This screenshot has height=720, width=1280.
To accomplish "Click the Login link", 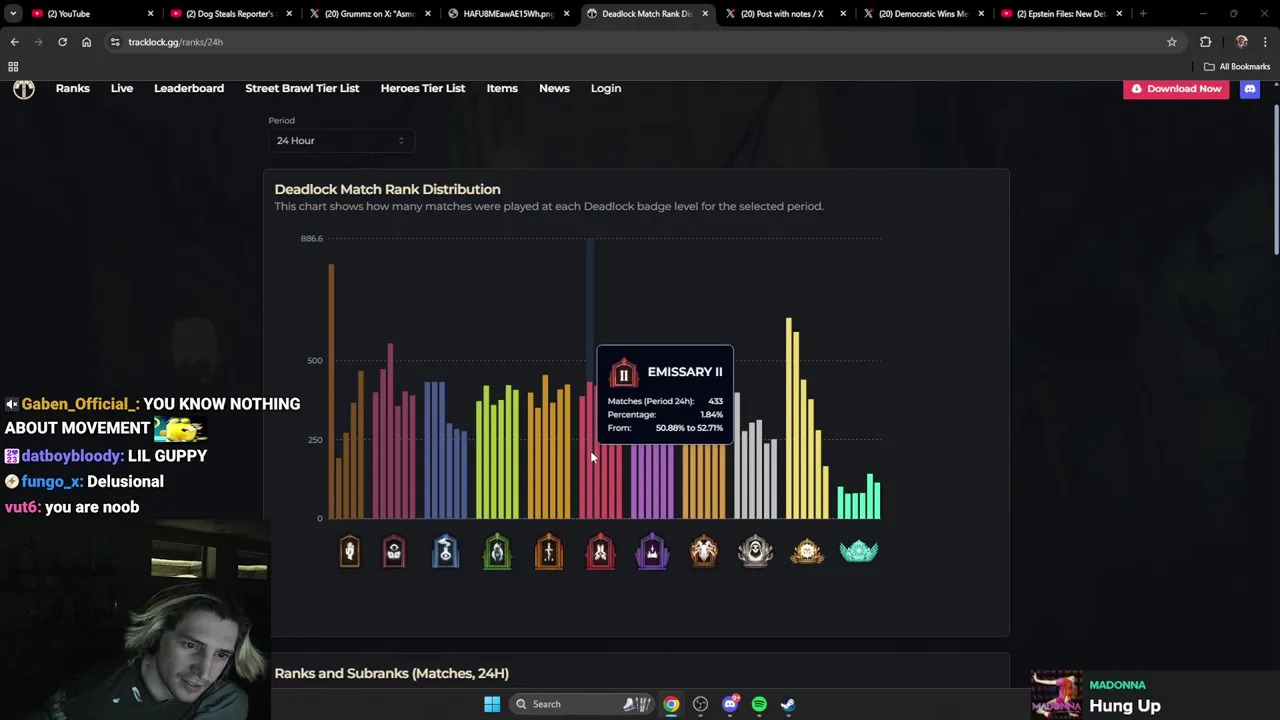I will click(x=606, y=88).
